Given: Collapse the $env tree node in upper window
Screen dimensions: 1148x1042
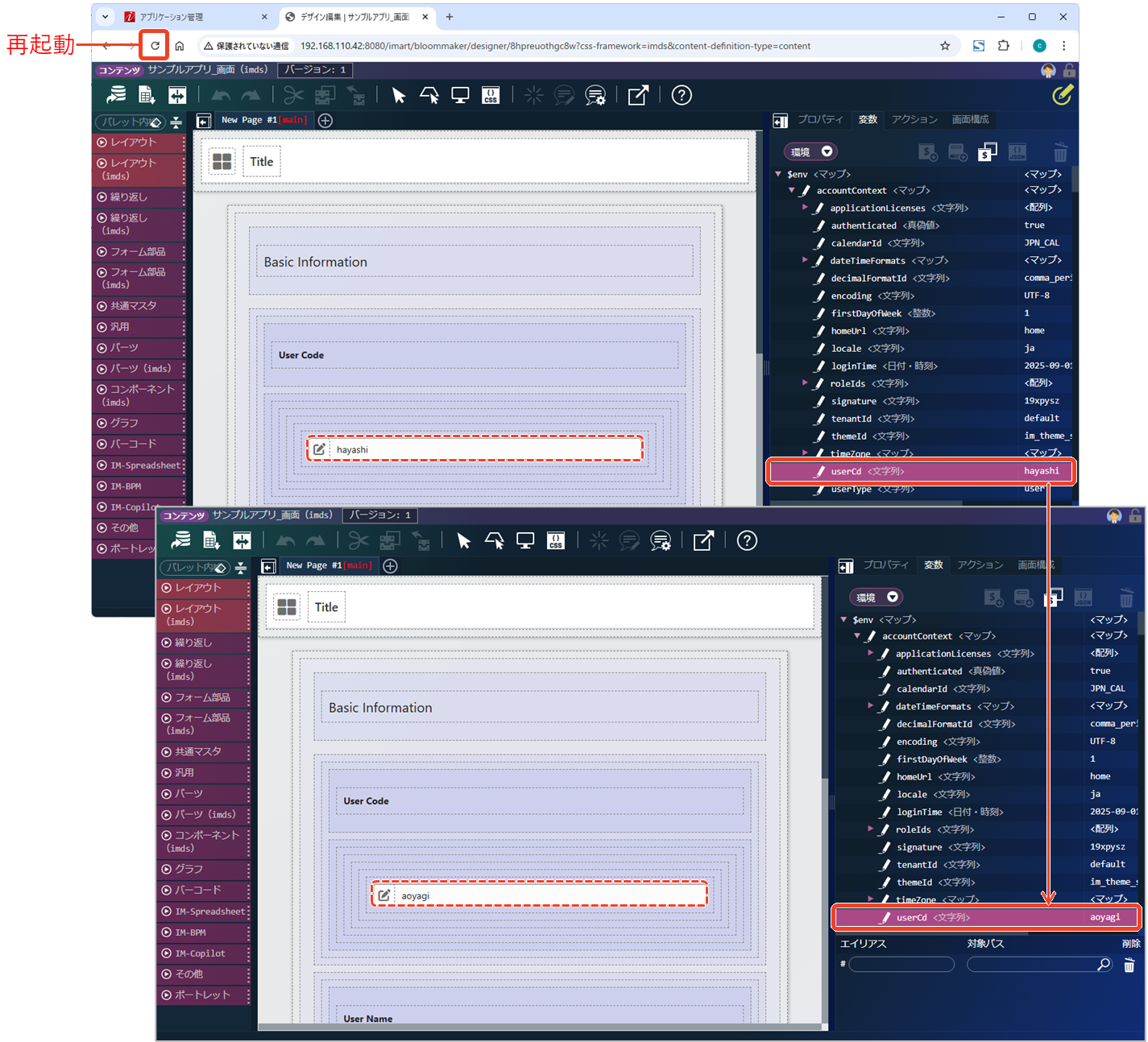Looking at the screenshot, I should tap(778, 174).
